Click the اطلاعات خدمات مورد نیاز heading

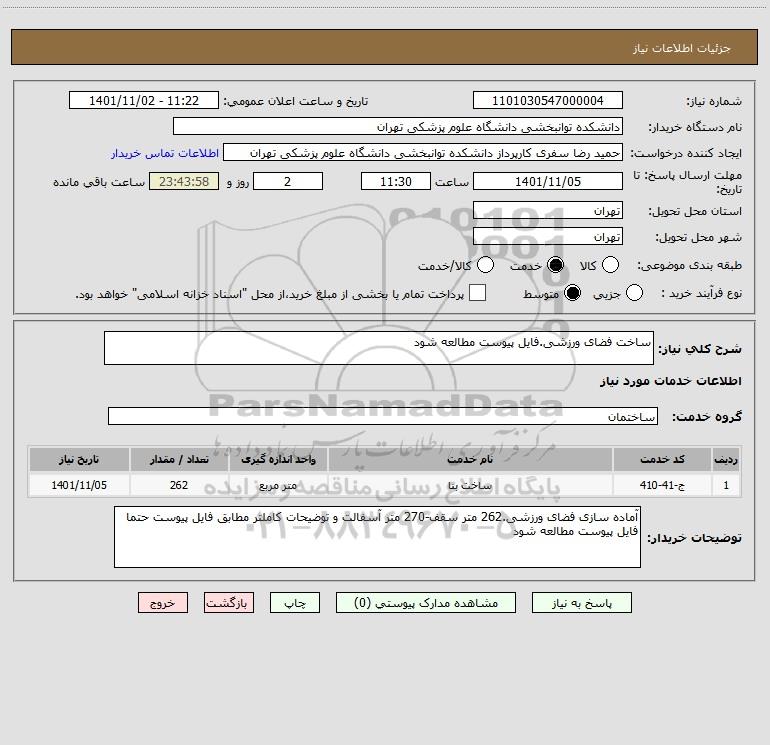(670, 381)
